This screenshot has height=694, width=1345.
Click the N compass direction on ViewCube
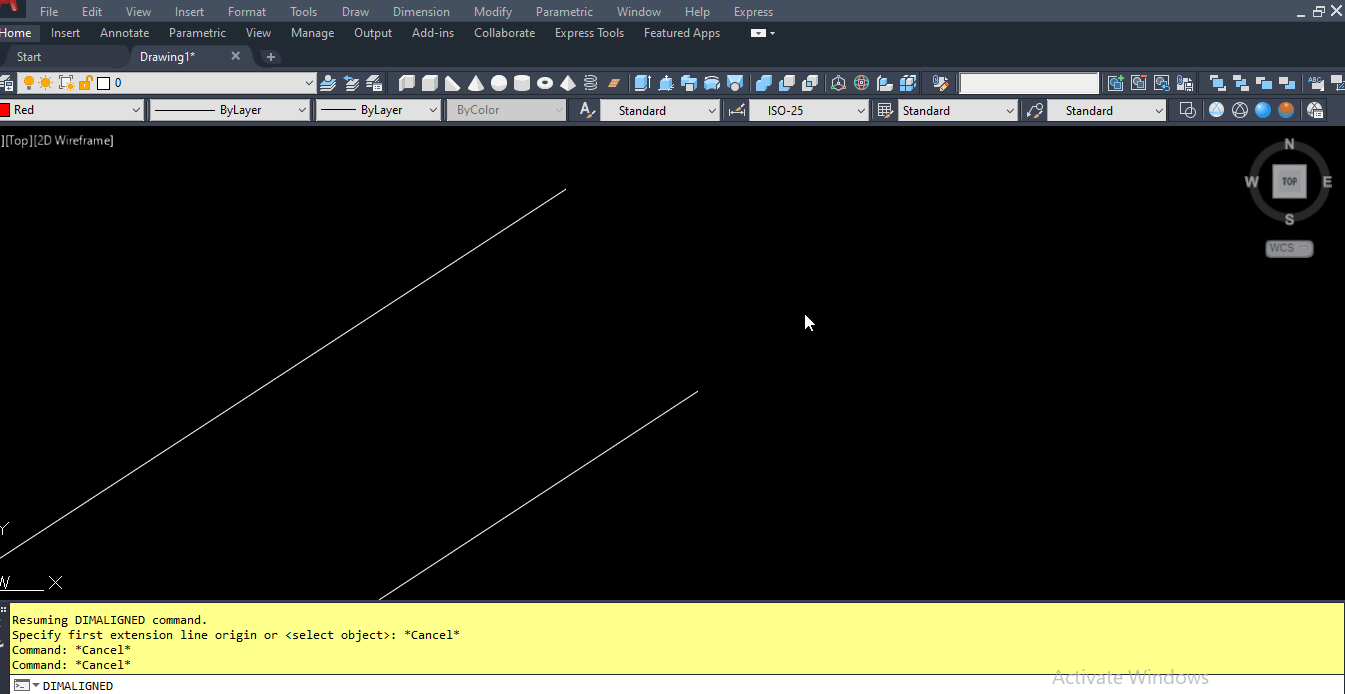[x=1289, y=144]
